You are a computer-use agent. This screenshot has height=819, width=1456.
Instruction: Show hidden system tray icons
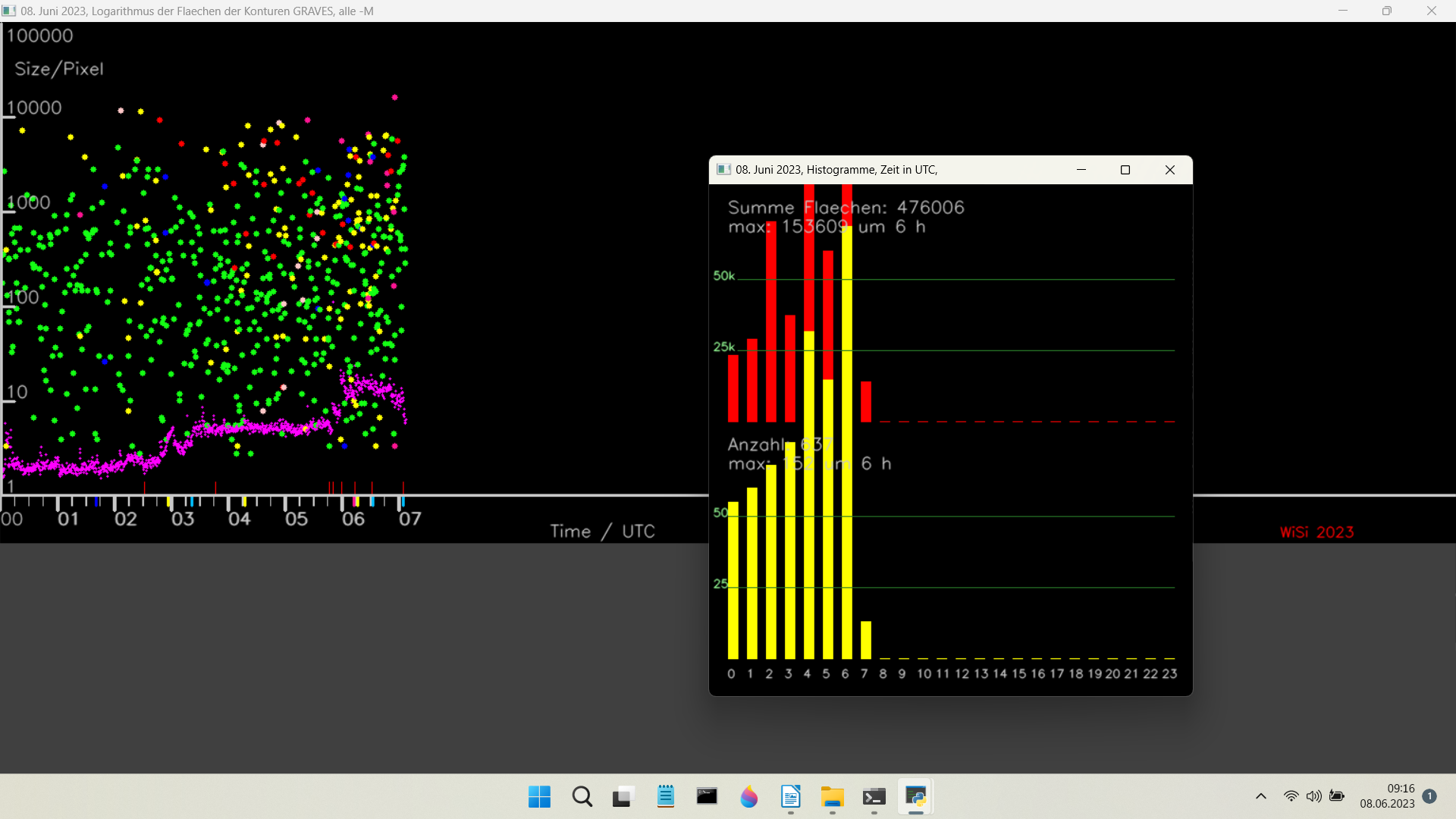pyautogui.click(x=1261, y=796)
